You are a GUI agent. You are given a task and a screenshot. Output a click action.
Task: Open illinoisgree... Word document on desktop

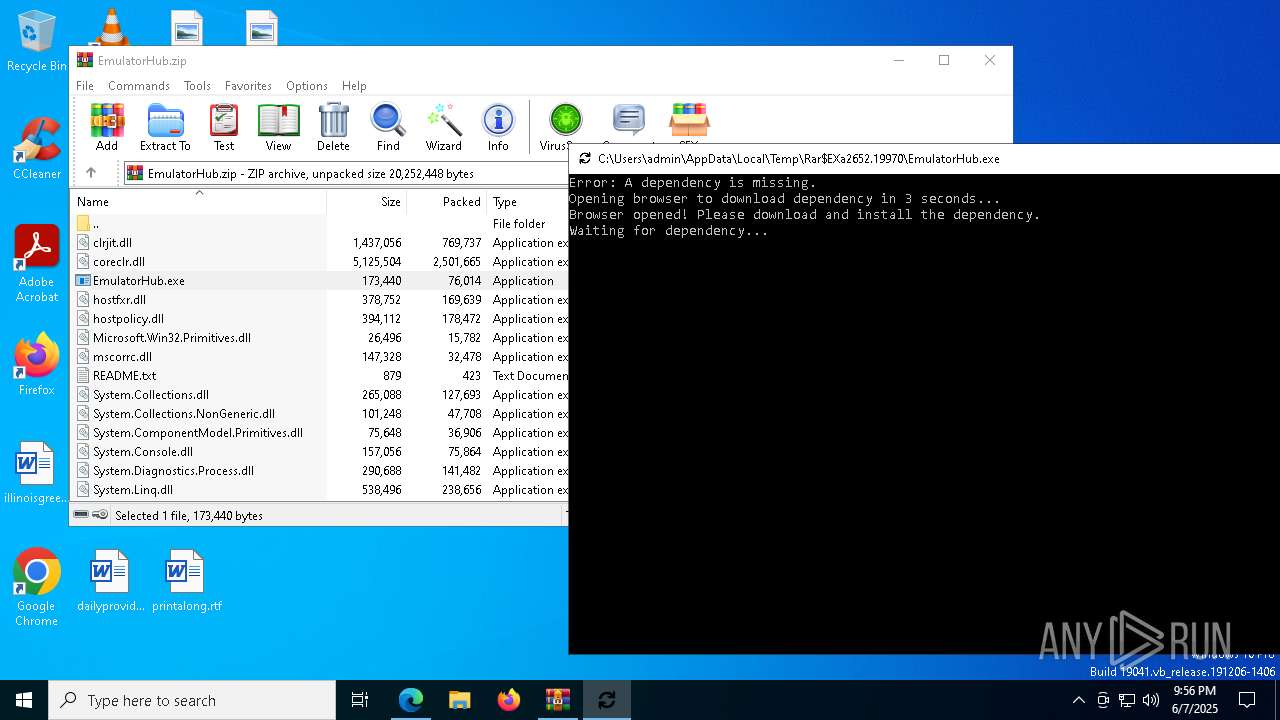click(36, 472)
